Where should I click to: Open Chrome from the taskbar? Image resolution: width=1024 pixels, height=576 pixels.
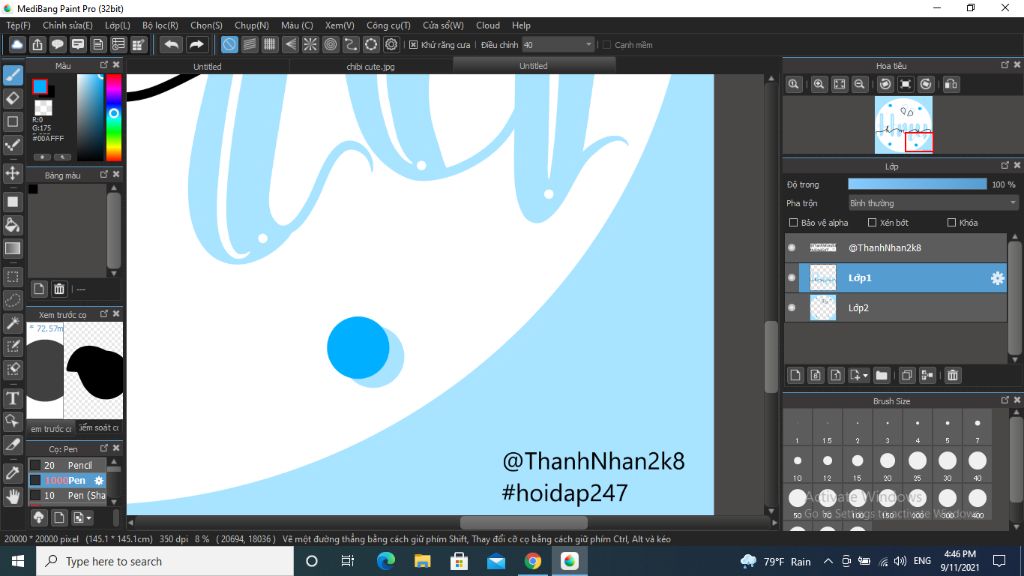(x=532, y=561)
